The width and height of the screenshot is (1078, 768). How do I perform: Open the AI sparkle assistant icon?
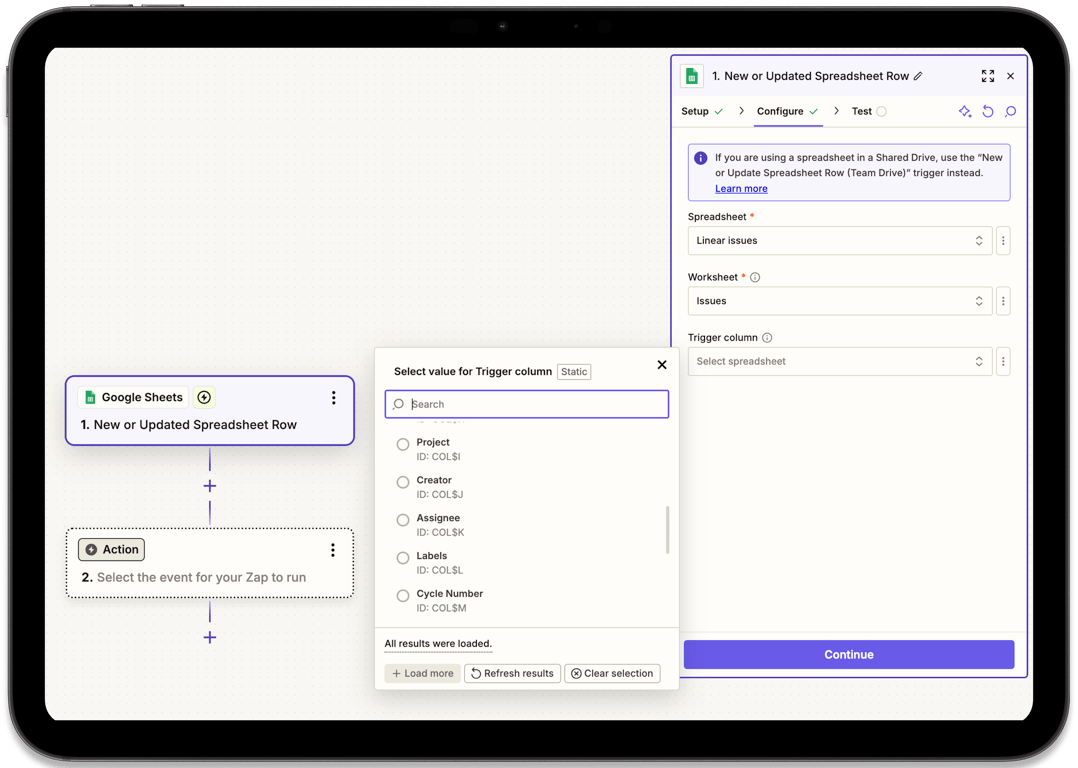[x=965, y=111]
